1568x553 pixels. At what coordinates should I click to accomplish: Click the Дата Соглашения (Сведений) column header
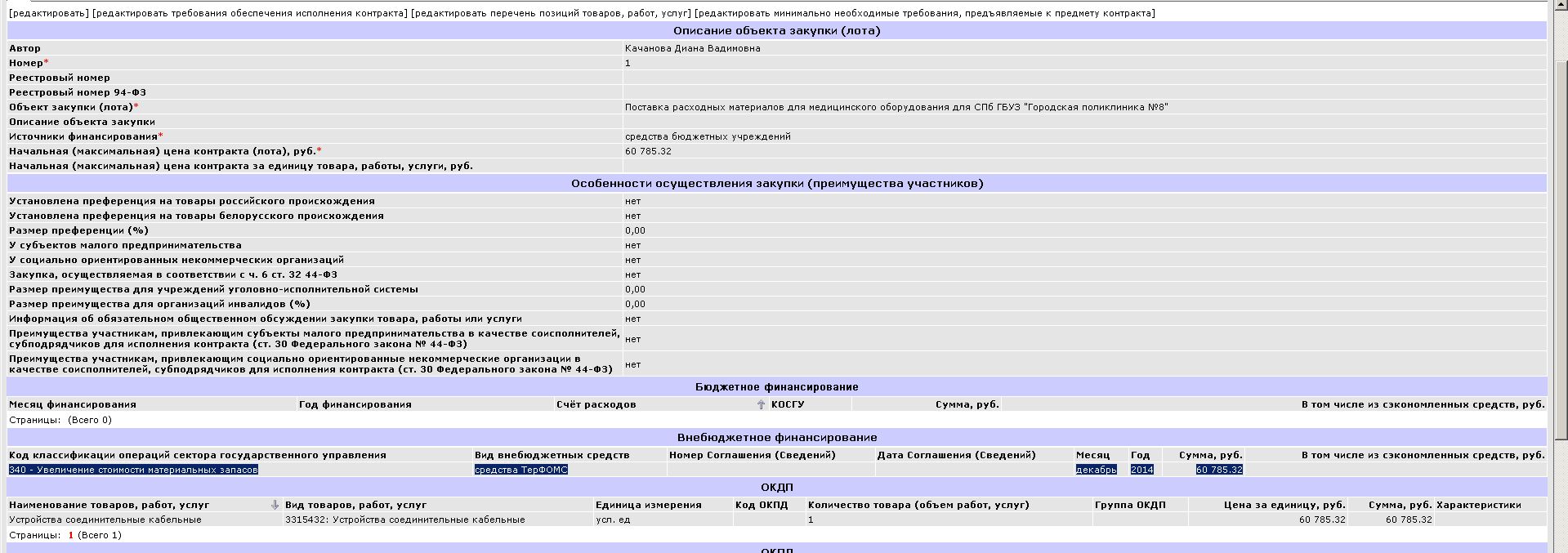[956, 455]
